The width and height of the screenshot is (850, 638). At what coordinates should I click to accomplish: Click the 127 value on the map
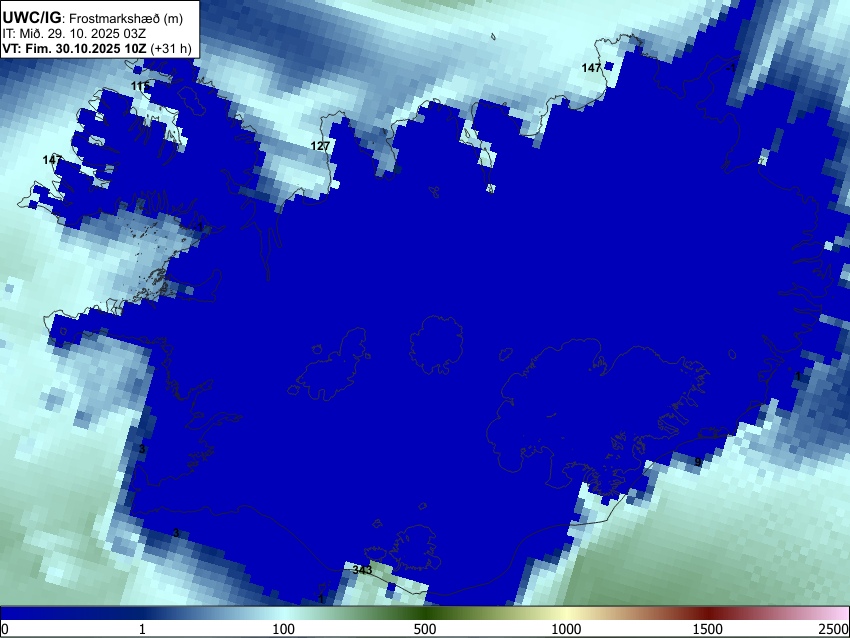[320, 146]
